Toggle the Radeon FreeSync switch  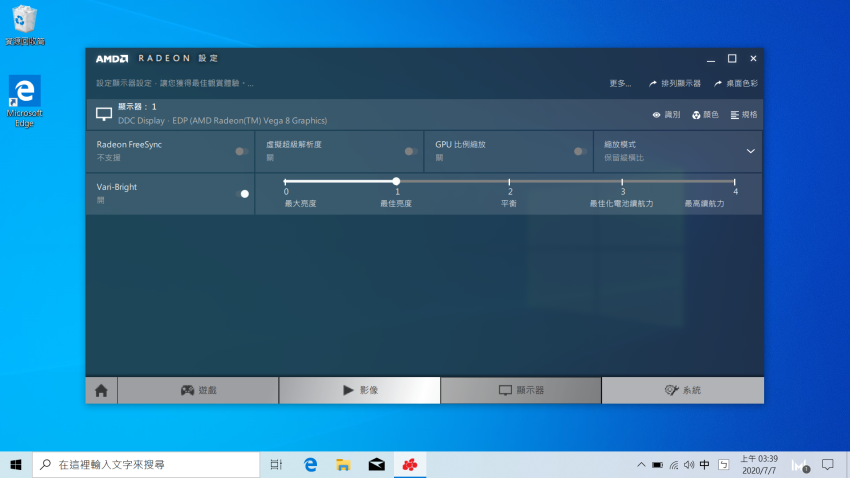pyautogui.click(x=242, y=151)
